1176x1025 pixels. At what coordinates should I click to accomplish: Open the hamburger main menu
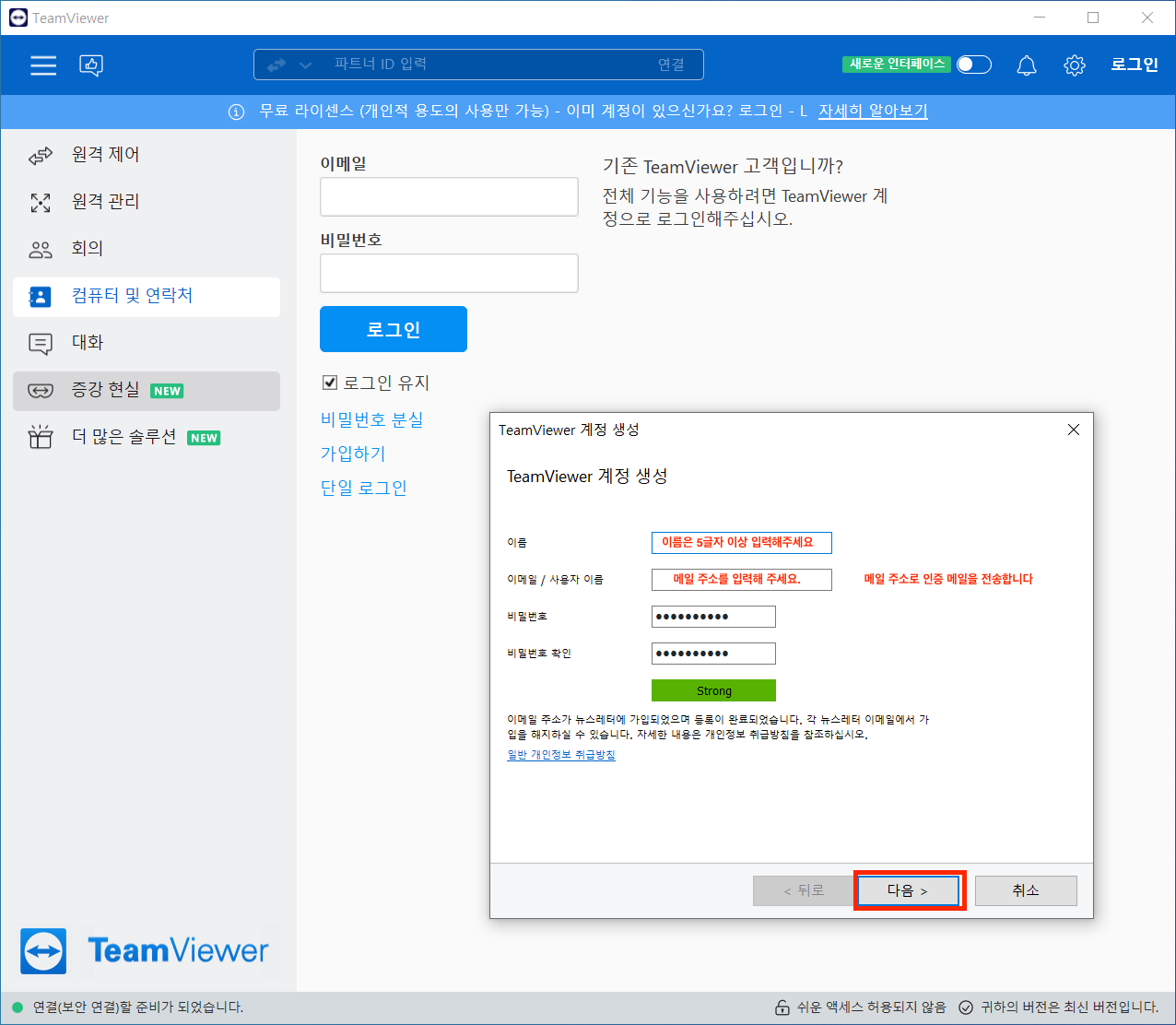tap(42, 65)
